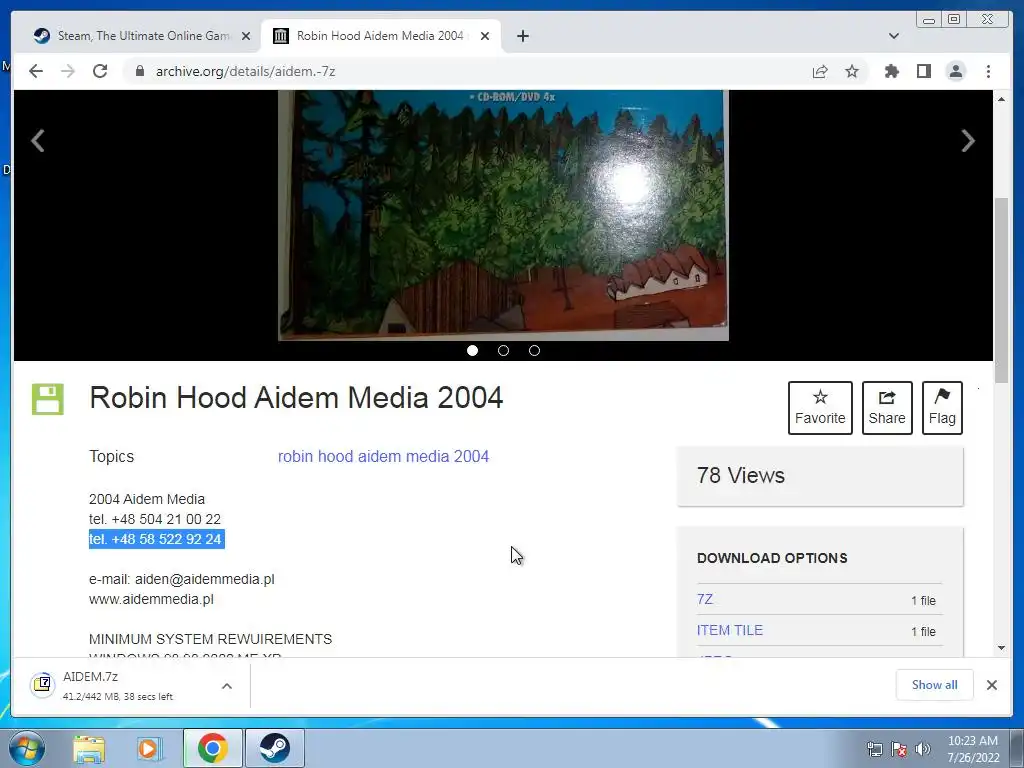1024x768 pixels.
Task: Show next carousel image
Action: coord(968,140)
